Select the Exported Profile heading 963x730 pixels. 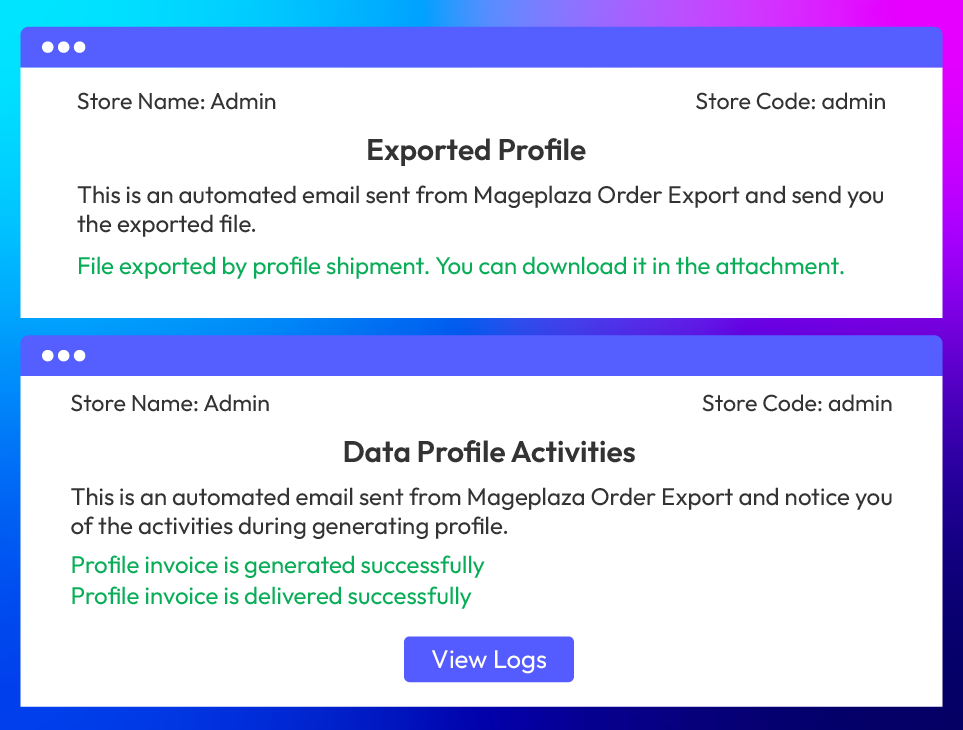[x=476, y=150]
